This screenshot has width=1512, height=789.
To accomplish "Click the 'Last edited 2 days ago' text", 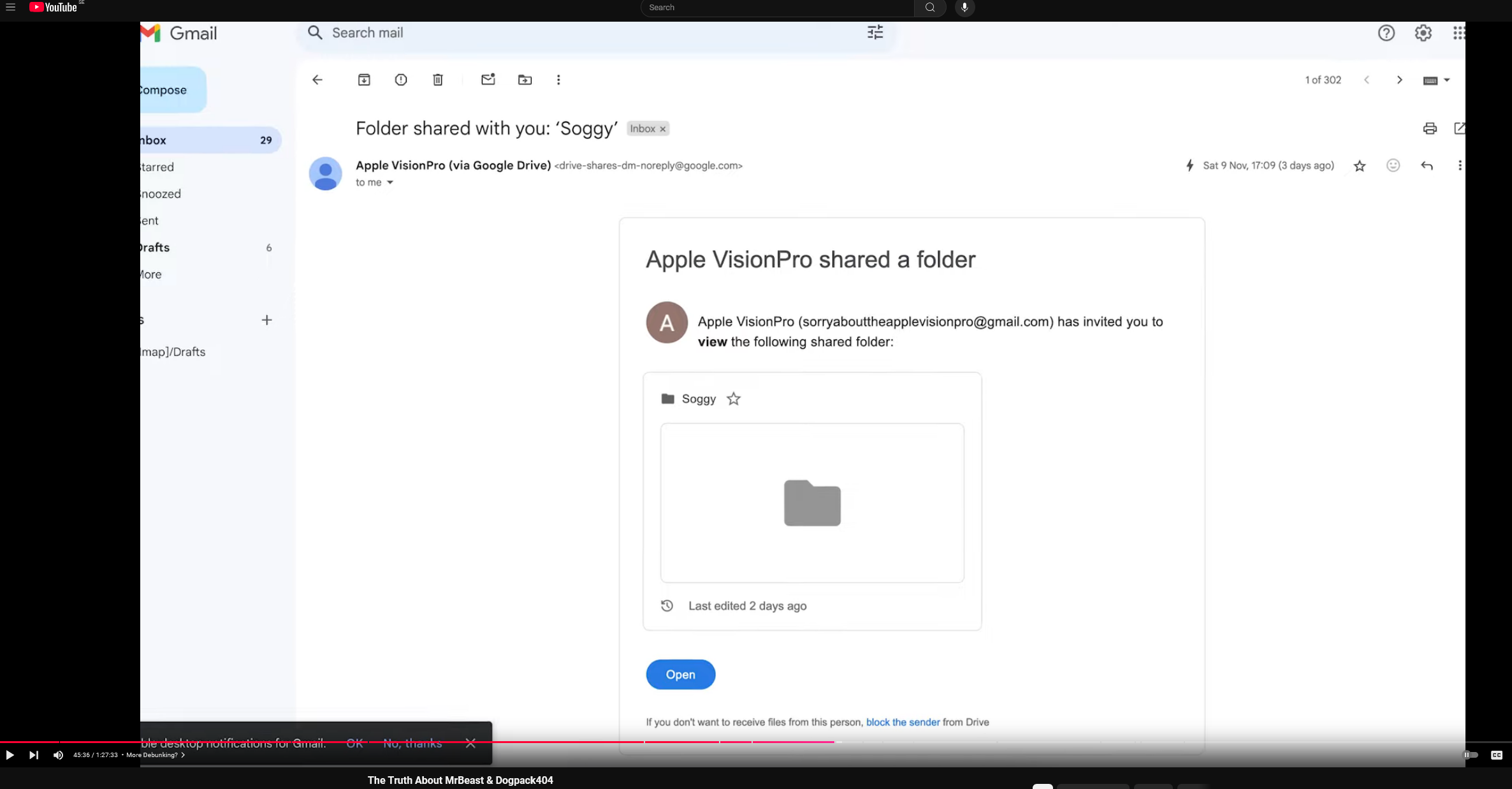I will tap(747, 606).
